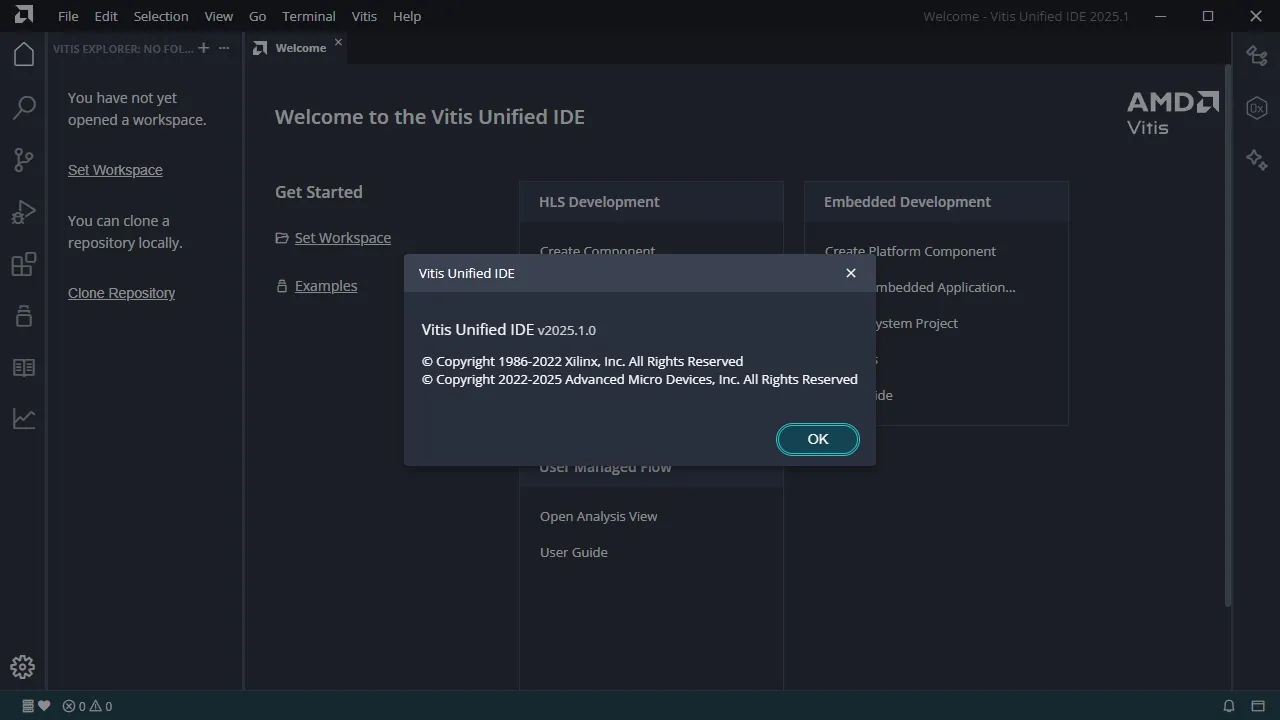Screen dimensions: 1280x720
Task: Open the Help menu
Action: click(x=407, y=16)
